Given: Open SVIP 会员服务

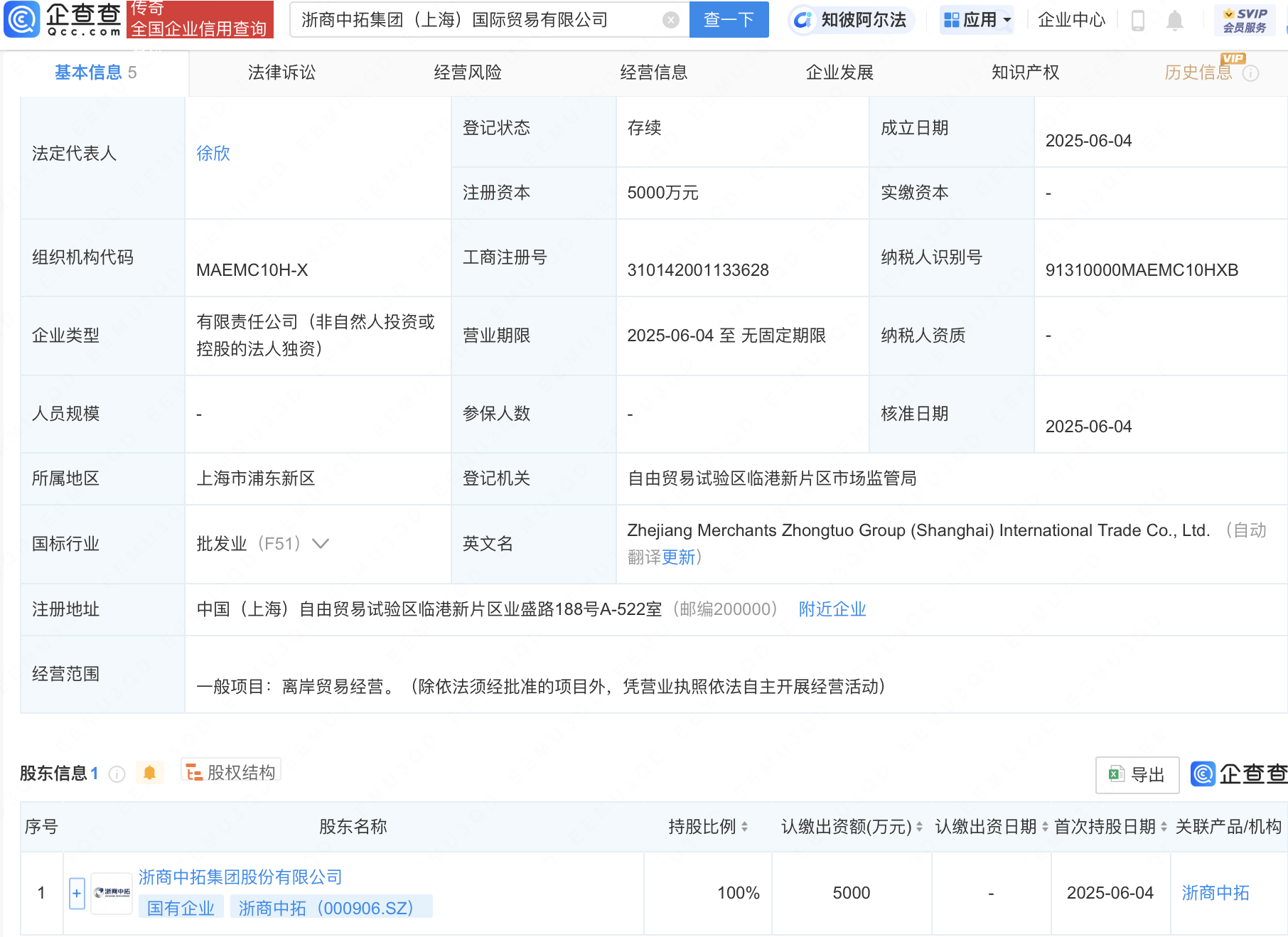Looking at the screenshot, I should (1245, 20).
